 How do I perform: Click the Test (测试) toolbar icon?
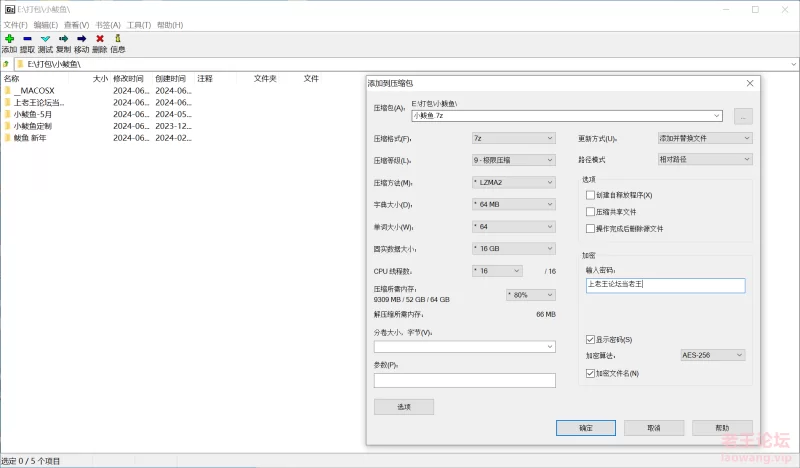coord(45,39)
